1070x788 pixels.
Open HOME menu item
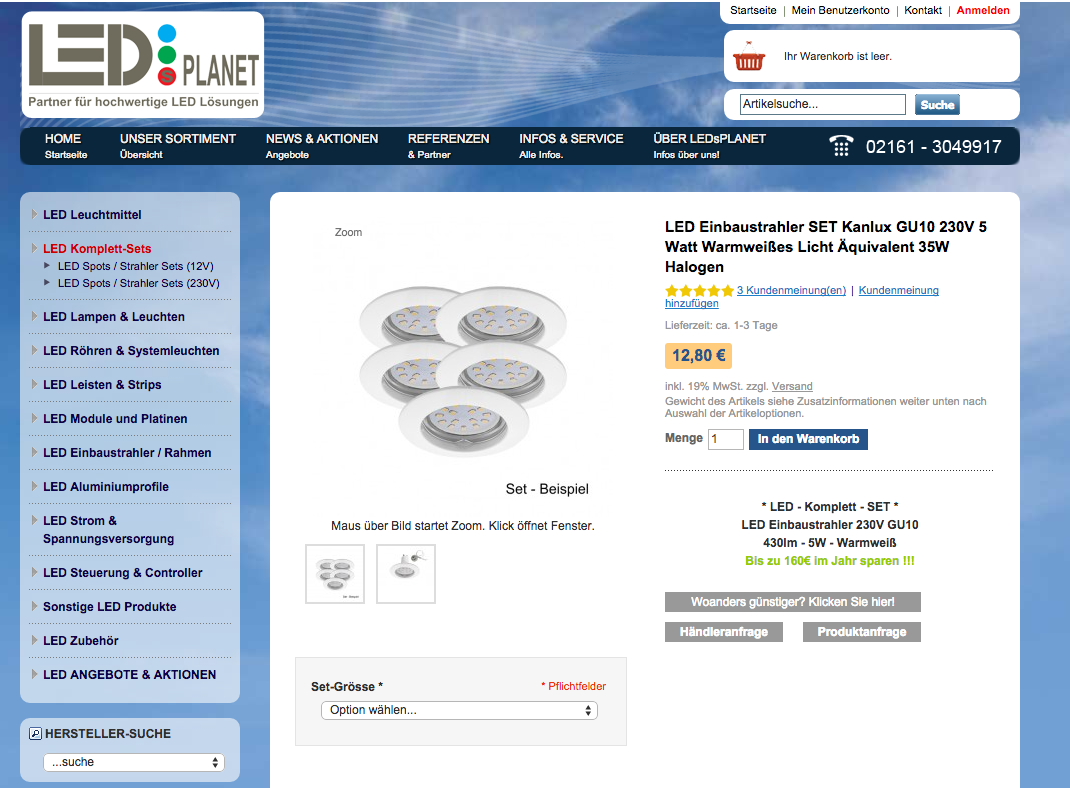pyautogui.click(x=66, y=146)
